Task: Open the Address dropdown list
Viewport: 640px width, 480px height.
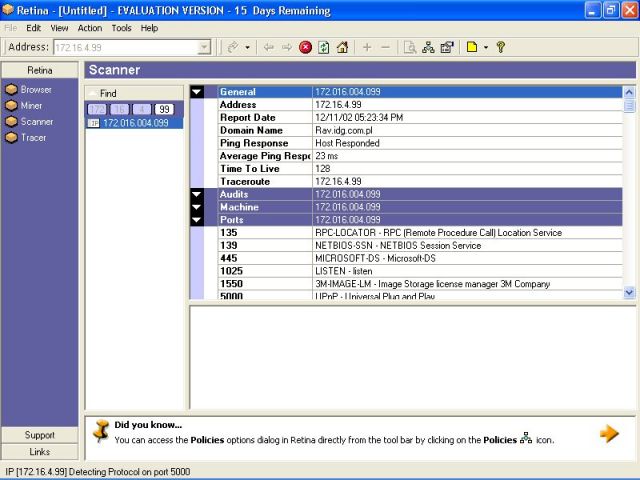Action: pos(204,47)
